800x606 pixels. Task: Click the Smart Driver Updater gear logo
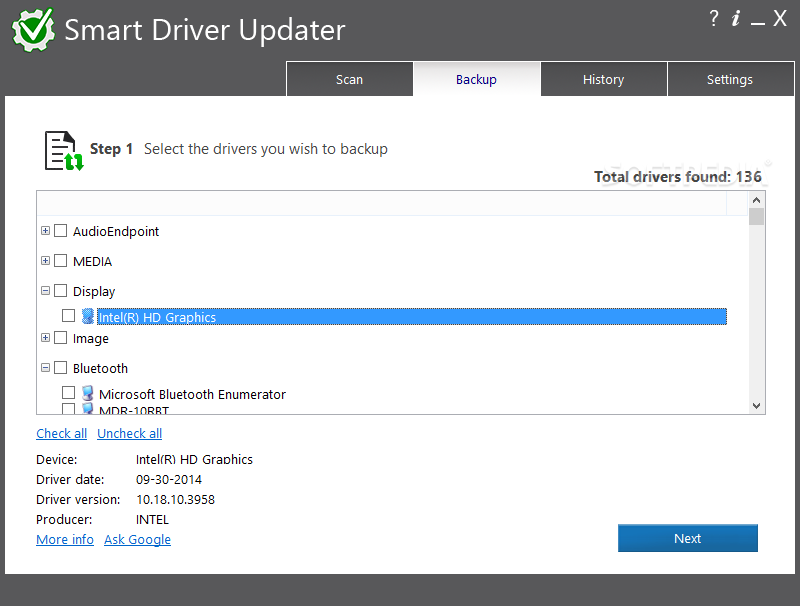tap(33, 30)
